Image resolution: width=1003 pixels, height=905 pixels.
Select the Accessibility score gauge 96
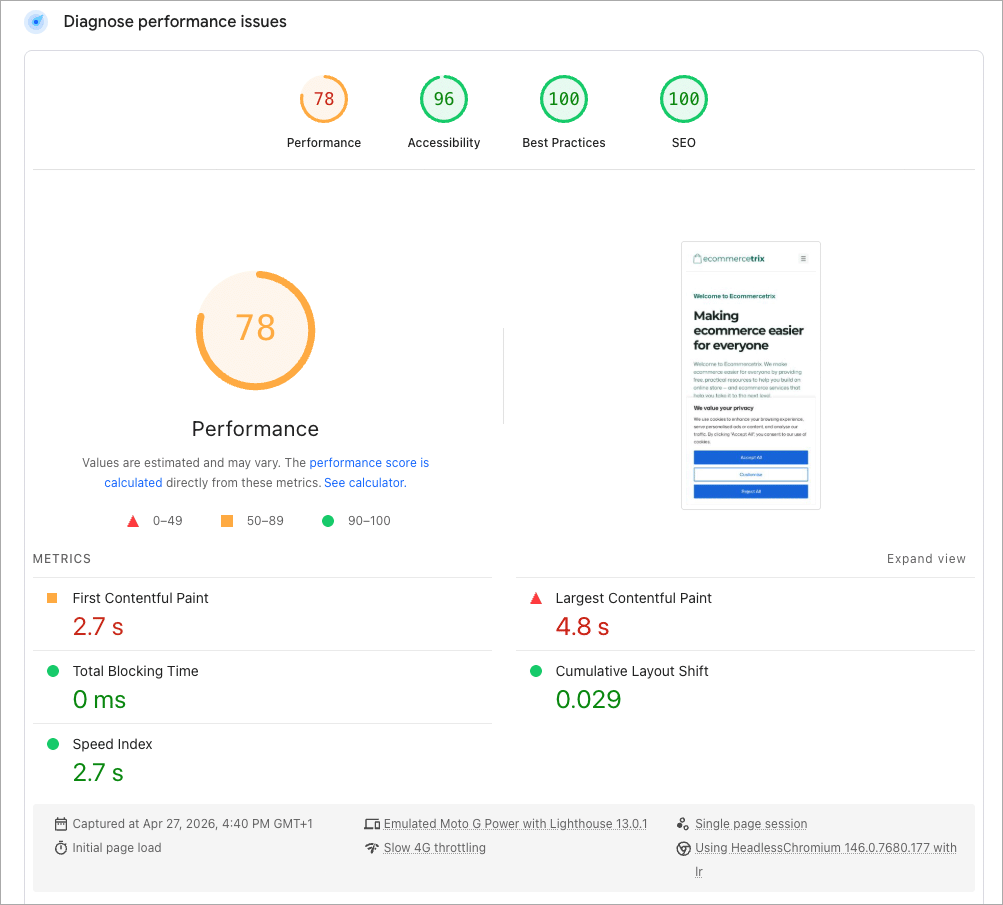[x=444, y=99]
